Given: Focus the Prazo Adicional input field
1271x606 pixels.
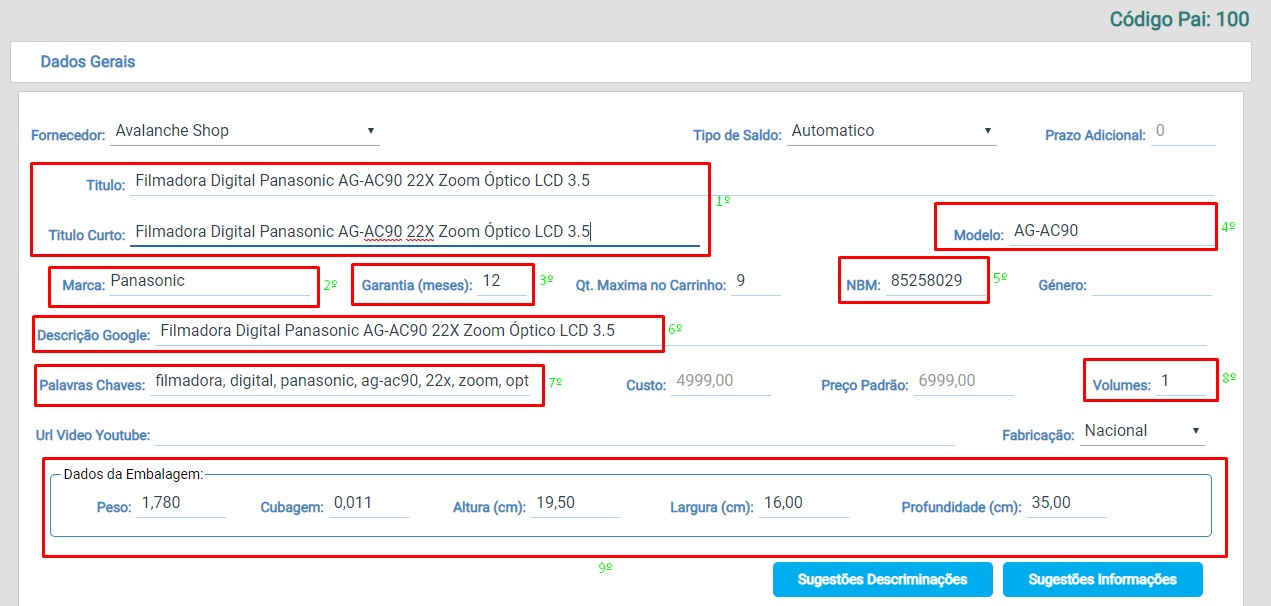Looking at the screenshot, I should (1182, 132).
